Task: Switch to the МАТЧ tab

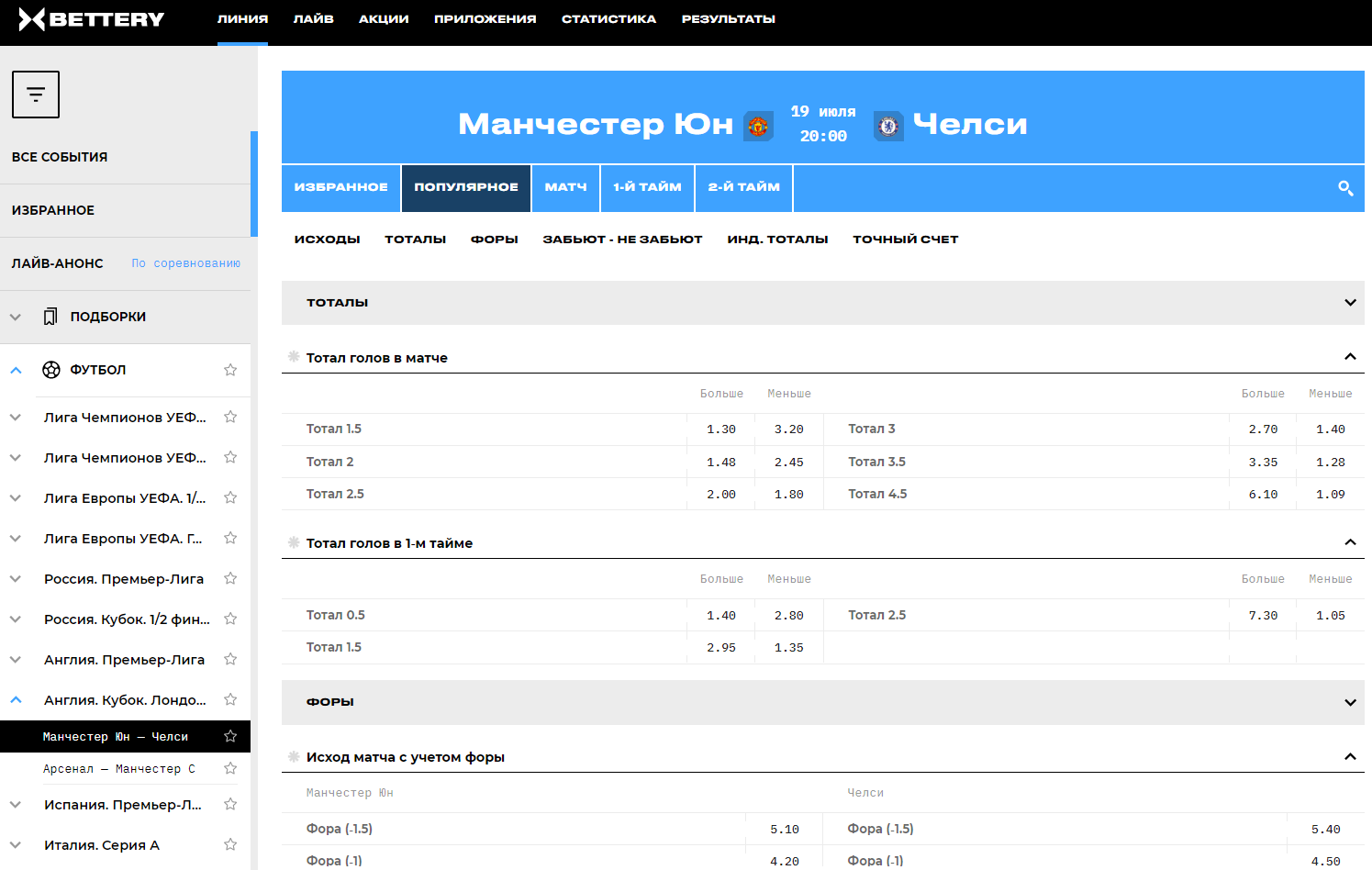Action: (x=565, y=187)
